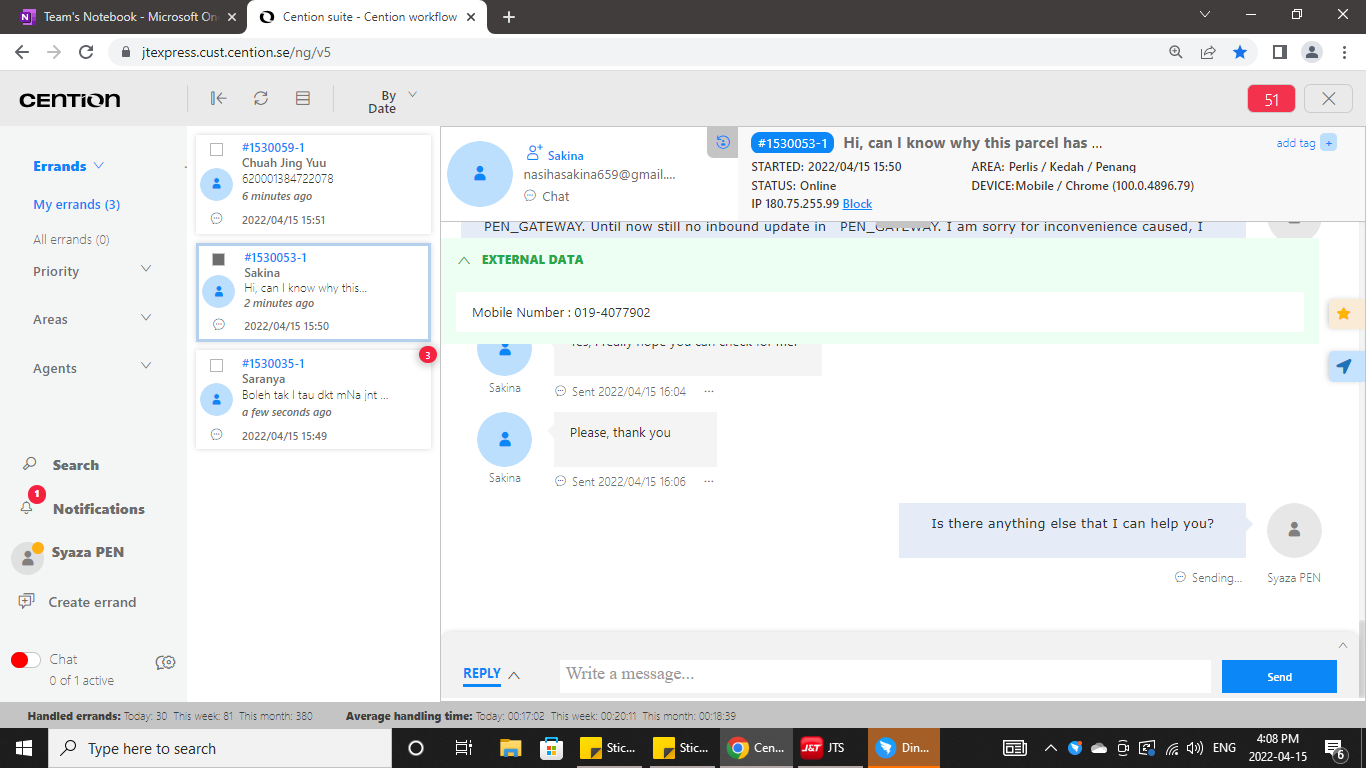1366x768 pixels.
Task: Open the By Date sort dropdown
Action: tap(390, 101)
